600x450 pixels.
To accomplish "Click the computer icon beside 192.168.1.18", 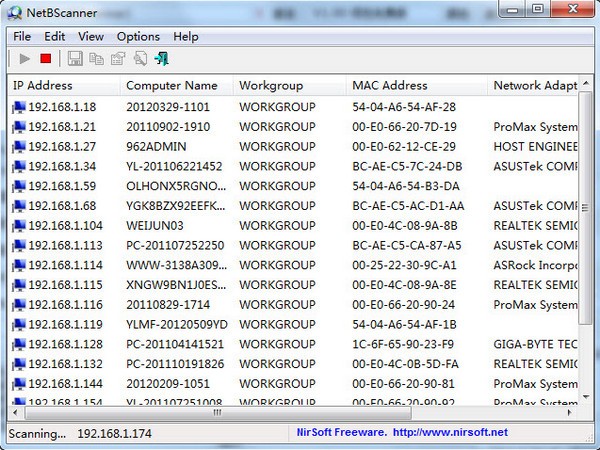I will 18,107.
